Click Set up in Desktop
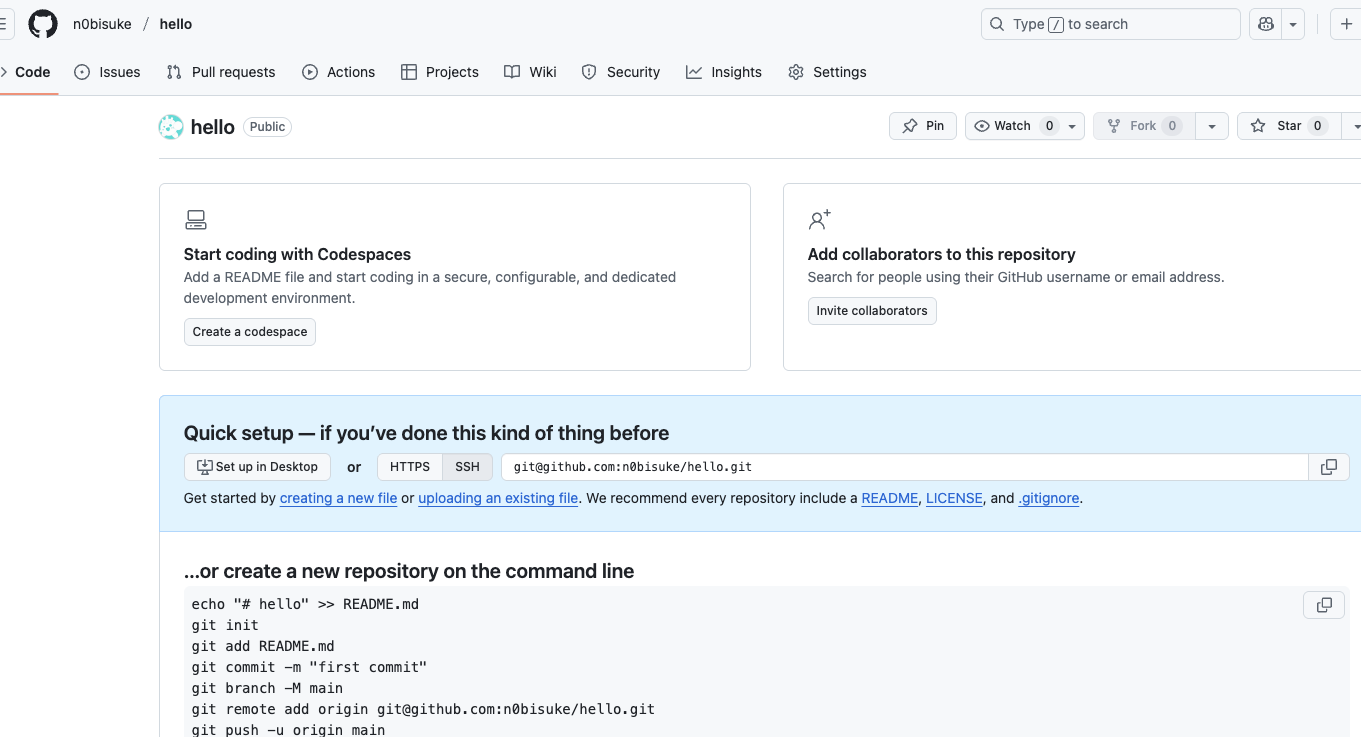This screenshot has width=1361, height=737. (257, 467)
